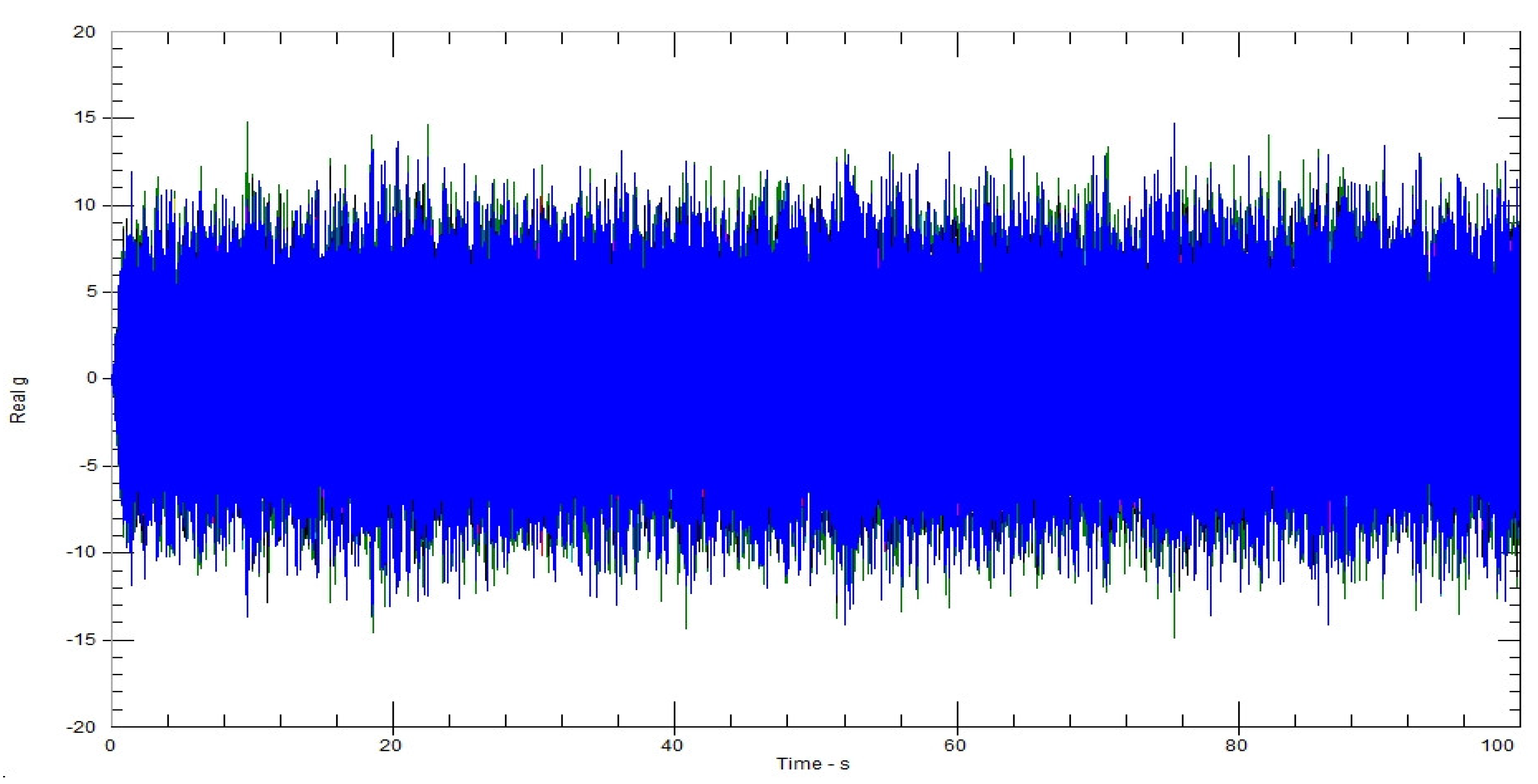Screen dimensions: 1538x784
Task: Click the 'Real g' y-axis title
Action: point(19,400)
